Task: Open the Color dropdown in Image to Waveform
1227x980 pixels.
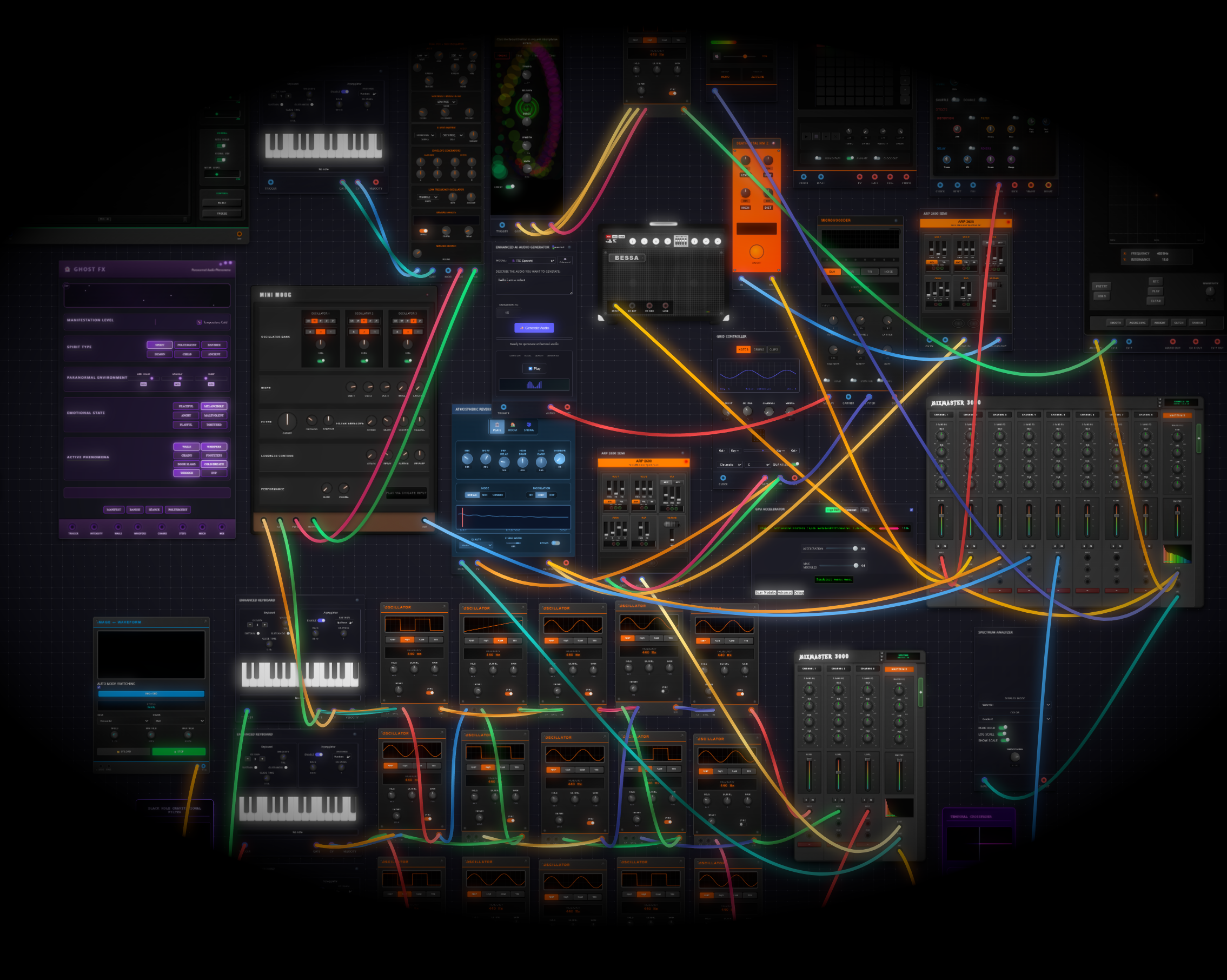Action: click(178, 720)
